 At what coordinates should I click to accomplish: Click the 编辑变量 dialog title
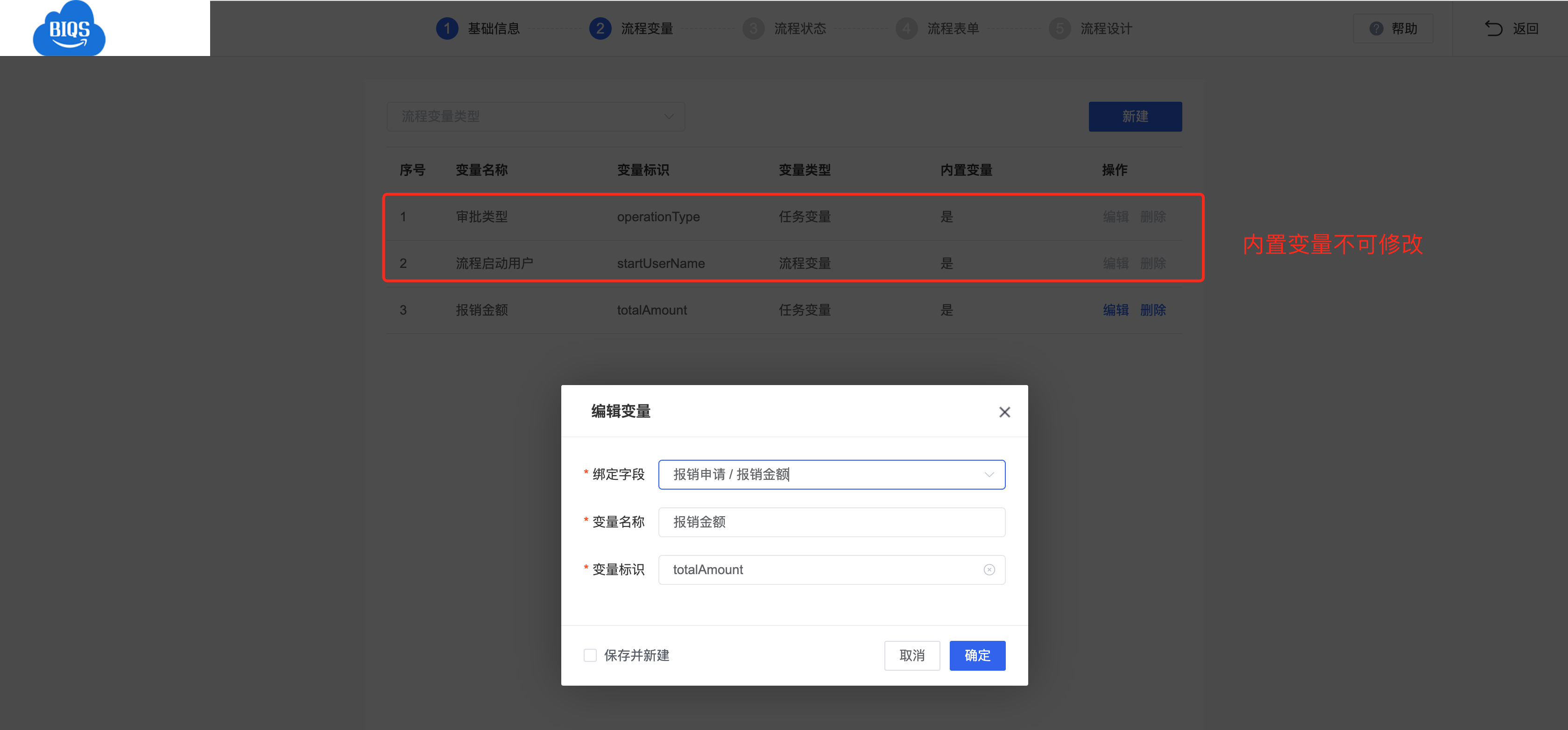pyautogui.click(x=621, y=411)
